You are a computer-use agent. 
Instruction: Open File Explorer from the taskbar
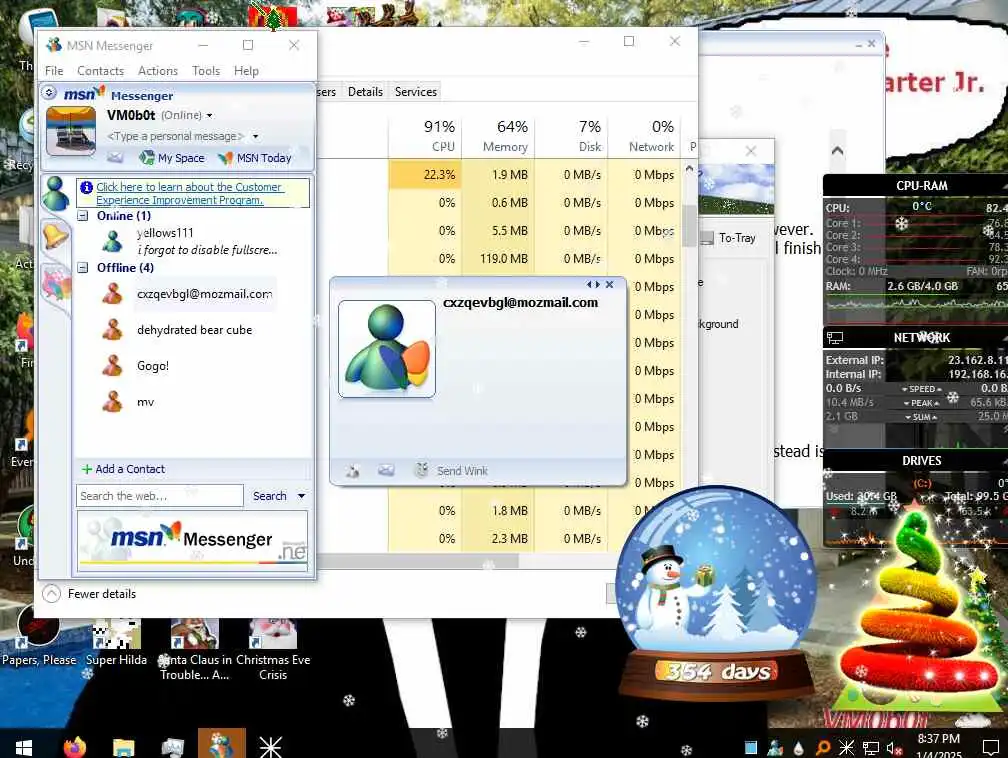pos(123,746)
